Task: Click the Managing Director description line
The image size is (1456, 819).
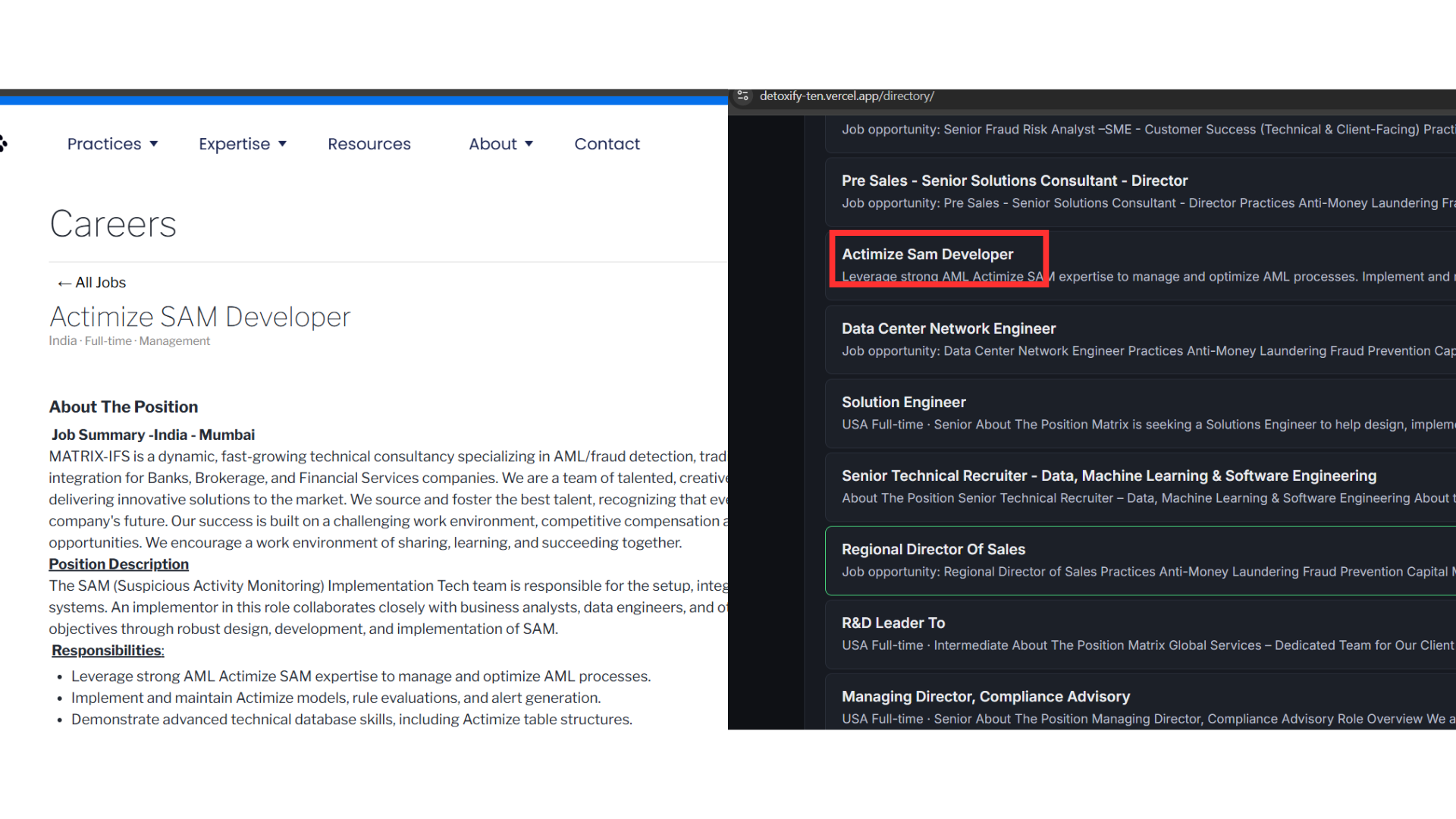Action: coord(1148,719)
